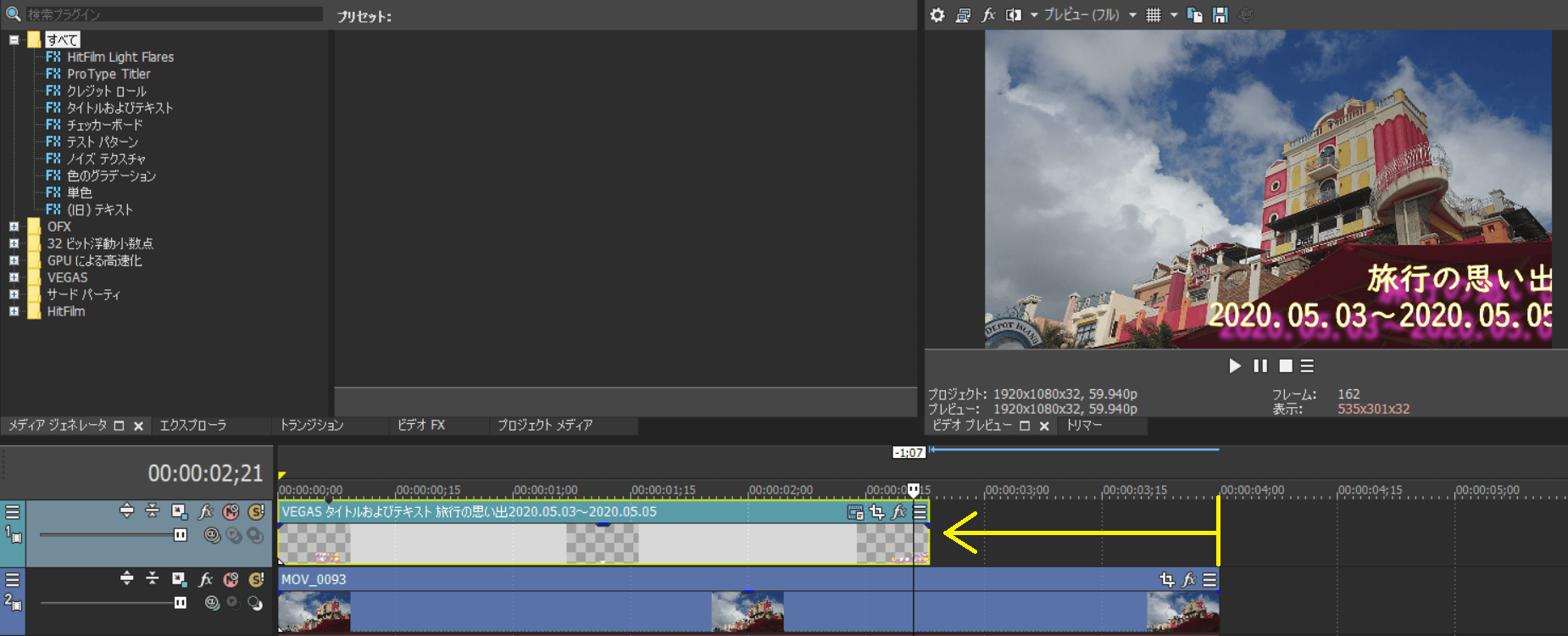Play the preview

pyautogui.click(x=1235, y=365)
